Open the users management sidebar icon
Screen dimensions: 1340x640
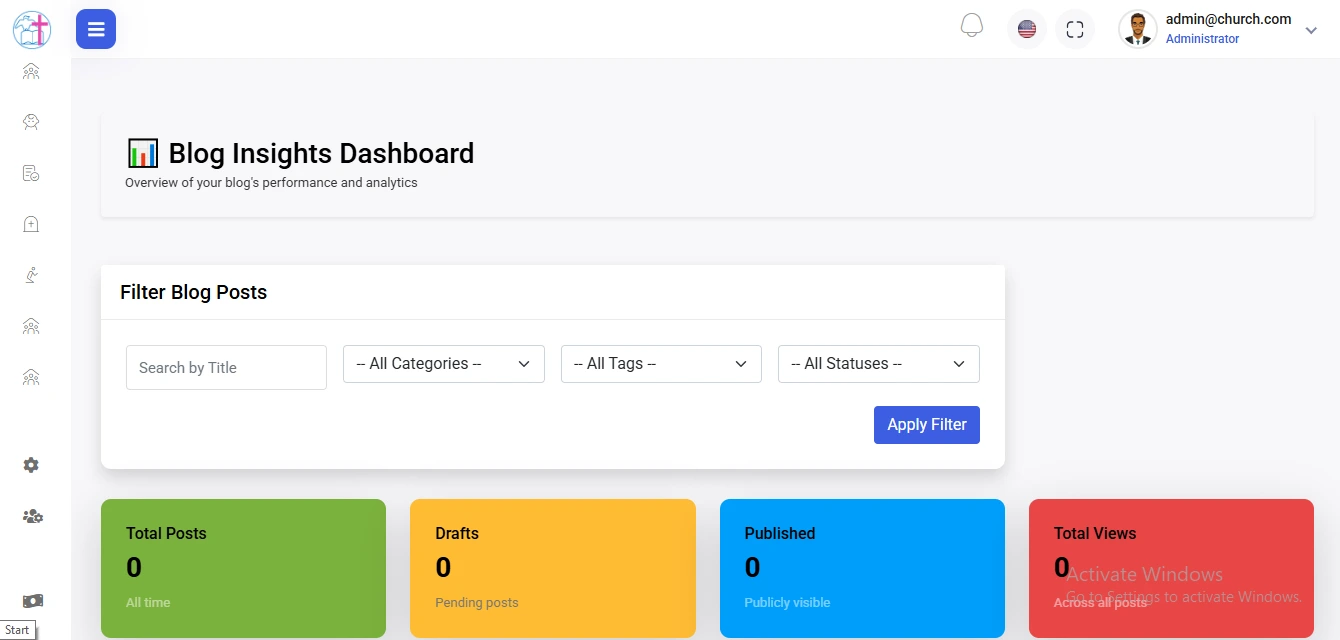pos(32,517)
